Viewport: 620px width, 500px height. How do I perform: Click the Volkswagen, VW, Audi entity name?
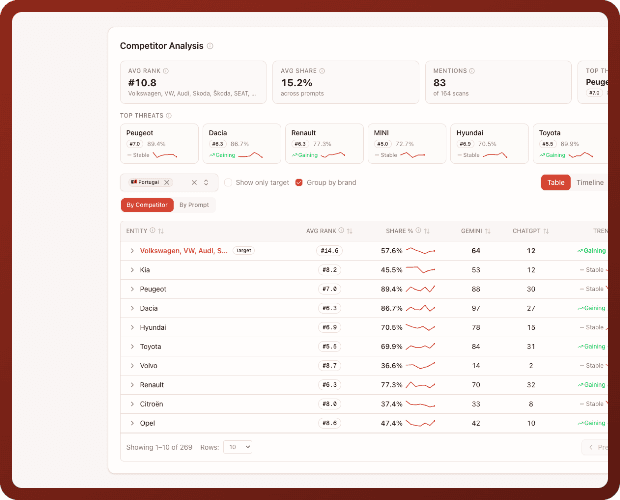(x=183, y=251)
